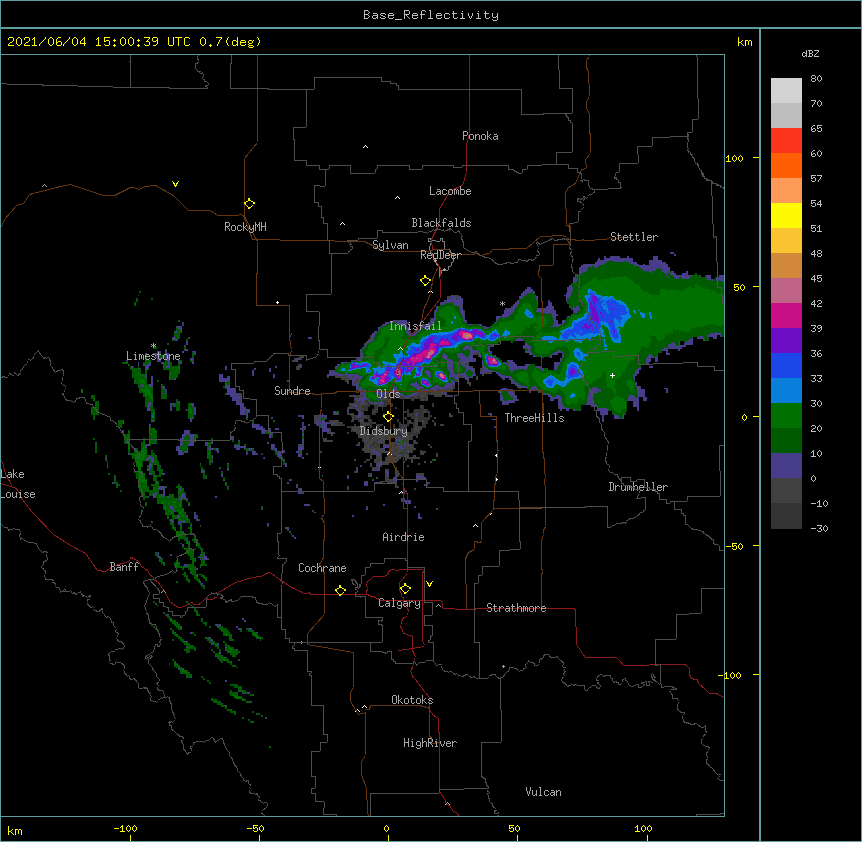Click the white asterisk above Limestone
The width and height of the screenshot is (862, 842).
[153, 346]
